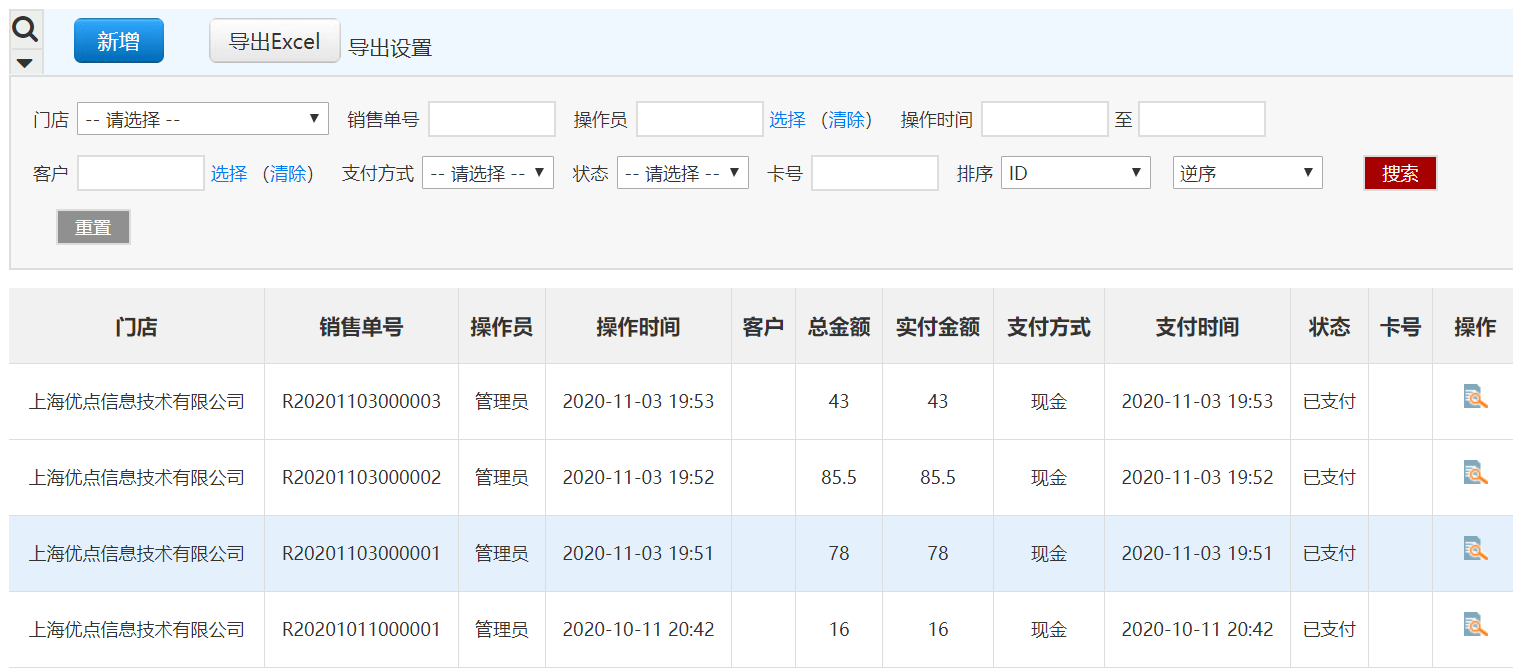The width and height of the screenshot is (1513, 670).
Task: Click 管理员 in the R20201011000001 row
Action: [x=502, y=629]
